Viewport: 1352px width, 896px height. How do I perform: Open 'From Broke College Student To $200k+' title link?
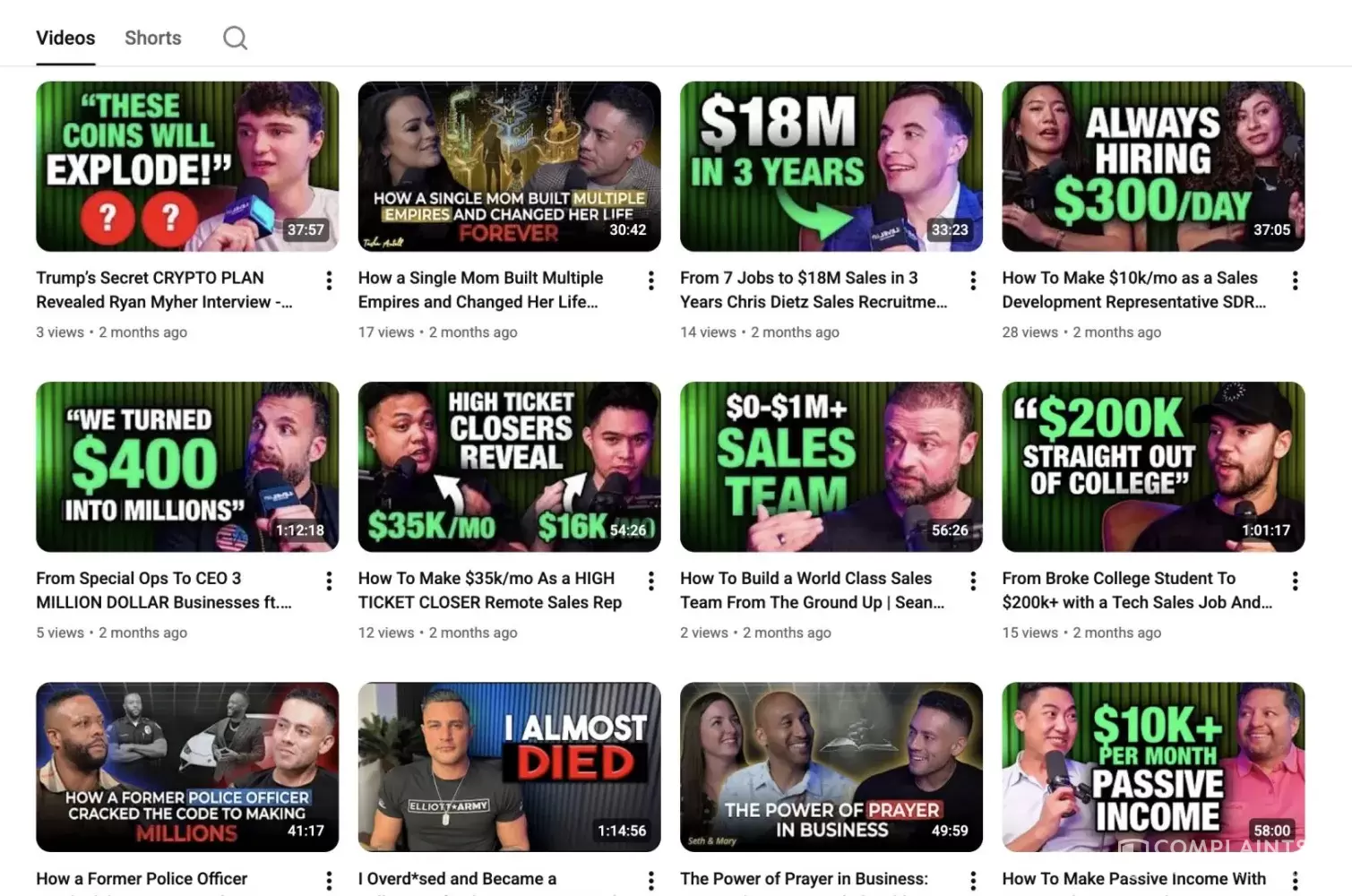point(1137,590)
